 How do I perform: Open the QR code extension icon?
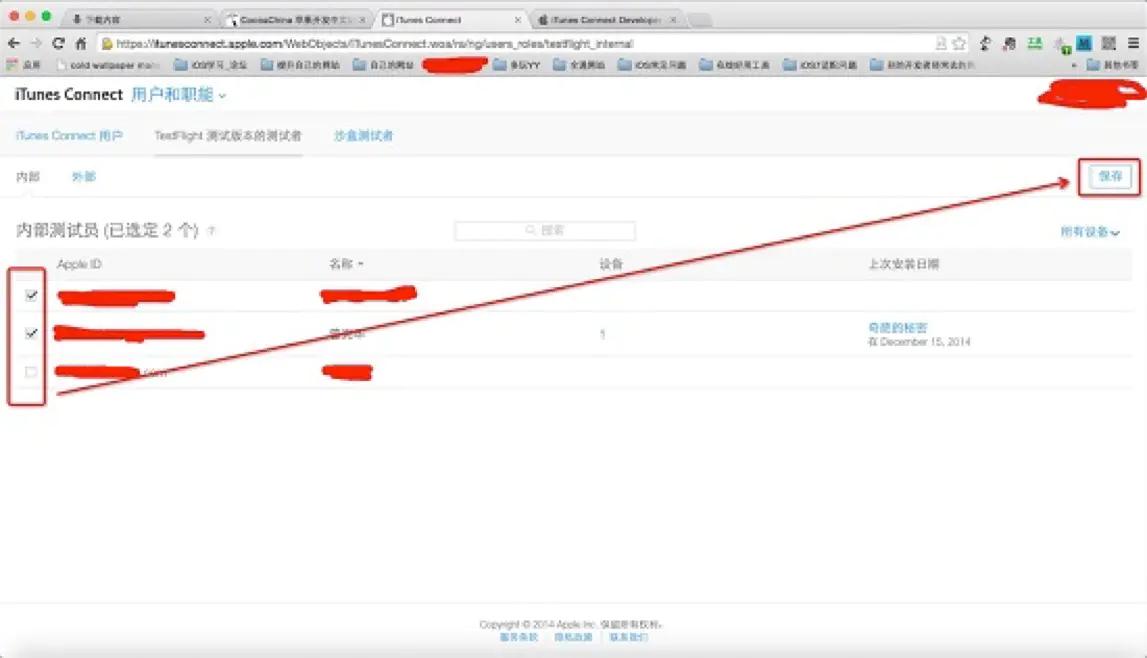1108,44
